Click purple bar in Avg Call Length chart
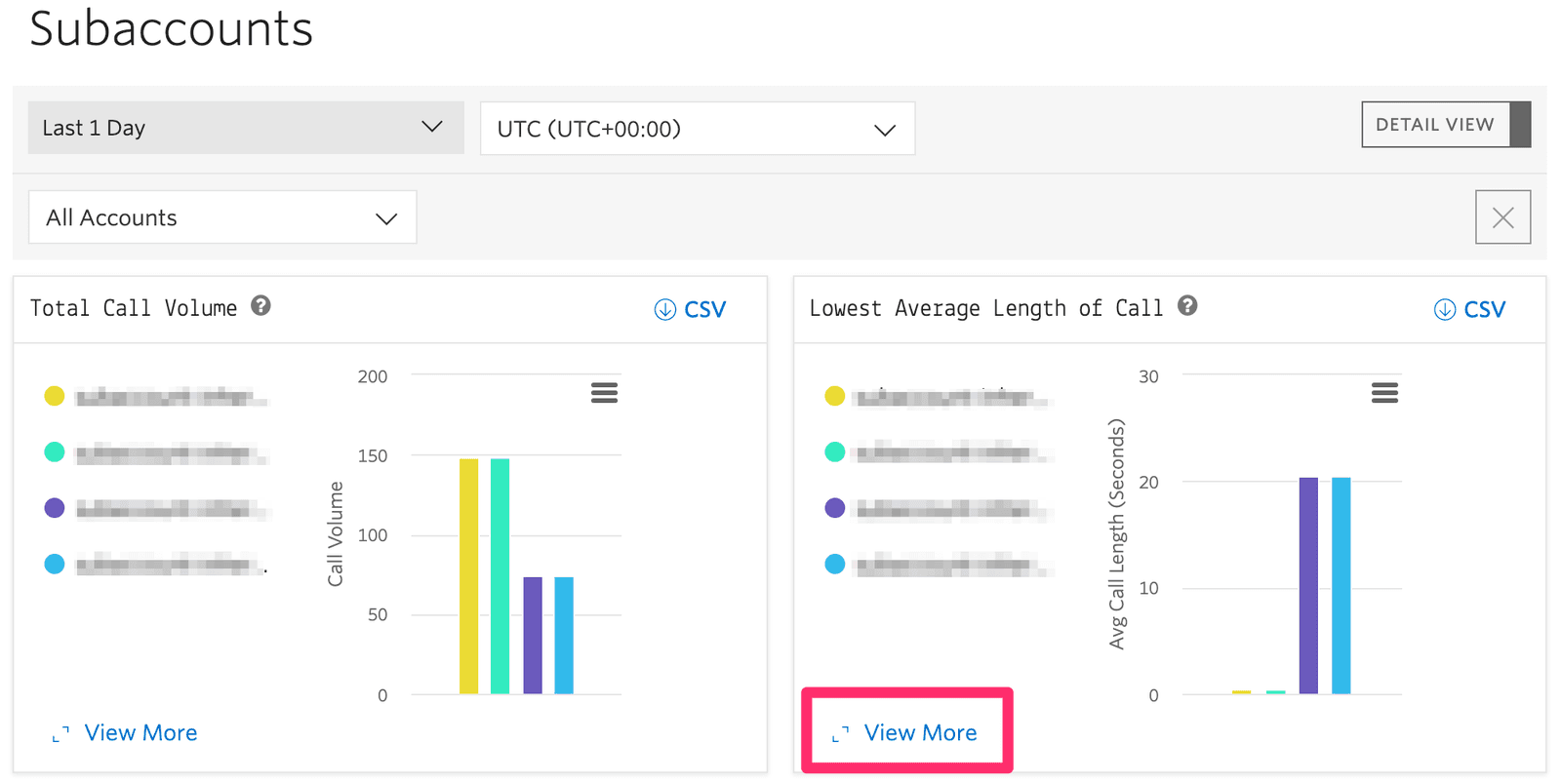This screenshot has width=1561, height=784. click(x=1308, y=585)
